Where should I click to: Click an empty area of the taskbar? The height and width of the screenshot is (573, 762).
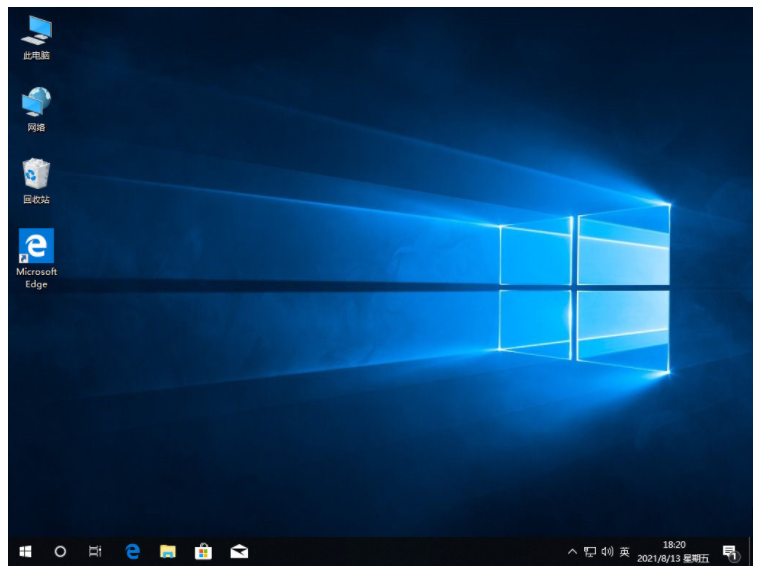click(x=400, y=551)
